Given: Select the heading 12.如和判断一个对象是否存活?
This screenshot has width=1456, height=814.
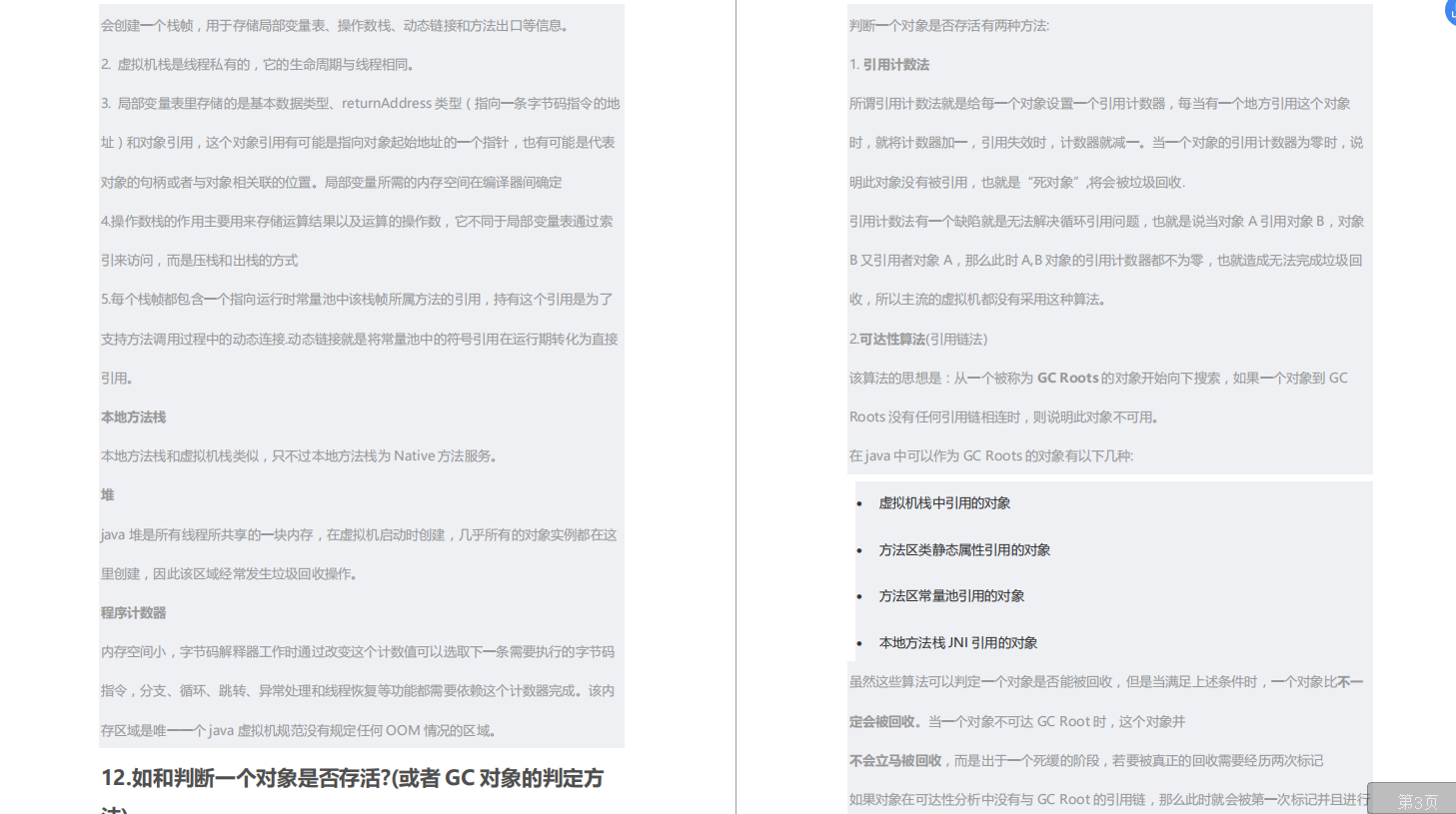Looking at the screenshot, I should (x=353, y=779).
